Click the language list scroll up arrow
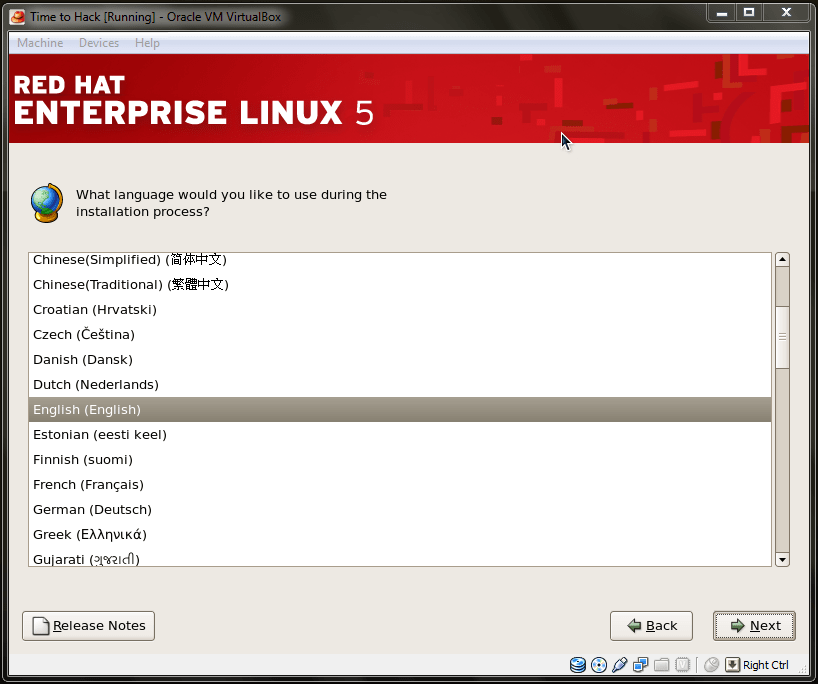The width and height of the screenshot is (818, 684). click(x=782, y=259)
